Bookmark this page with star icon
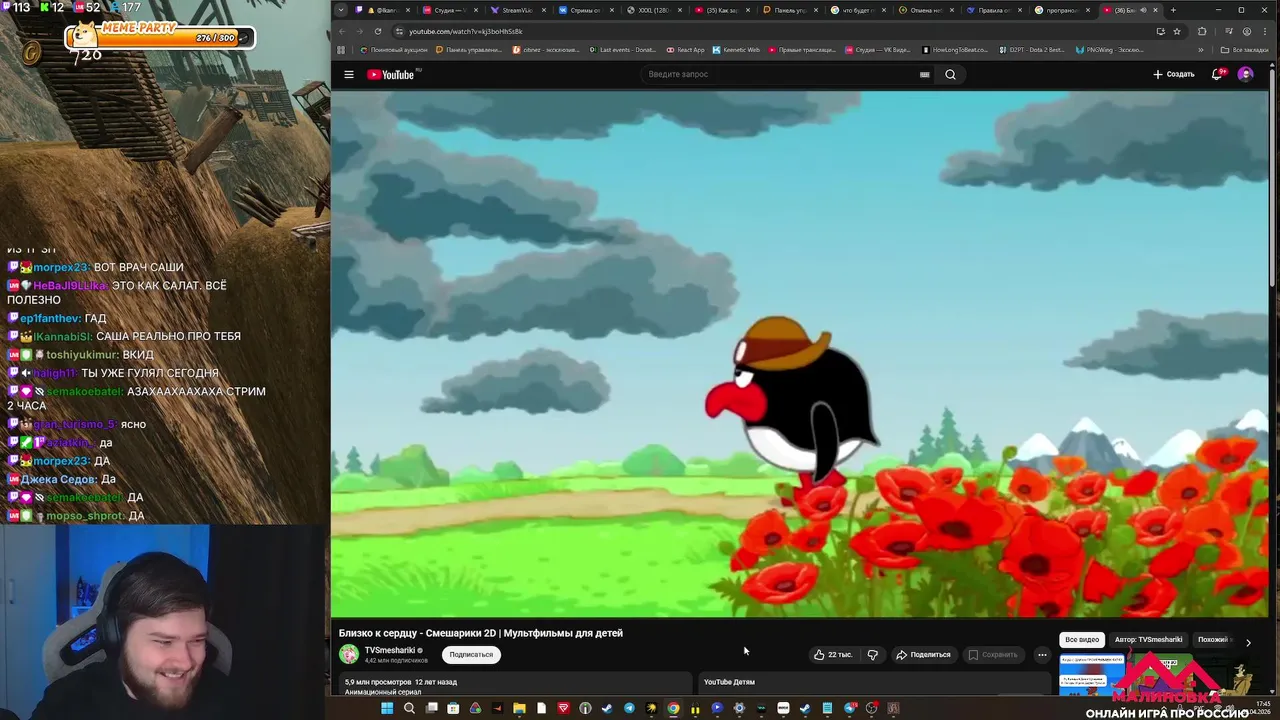The height and width of the screenshot is (720, 1280). 1177,31
